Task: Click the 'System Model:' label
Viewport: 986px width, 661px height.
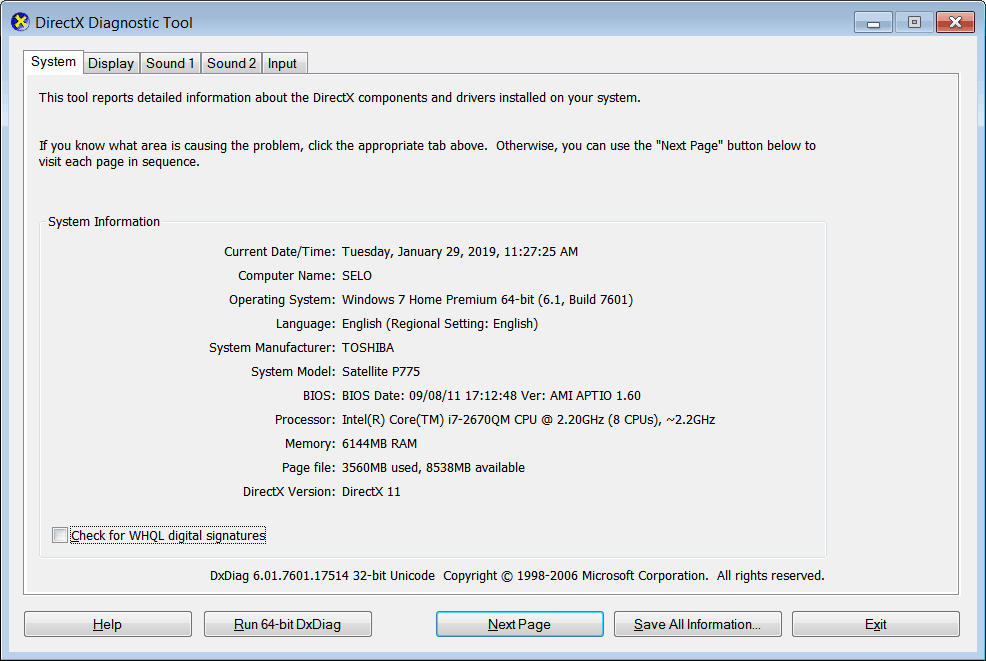Action: [x=294, y=371]
